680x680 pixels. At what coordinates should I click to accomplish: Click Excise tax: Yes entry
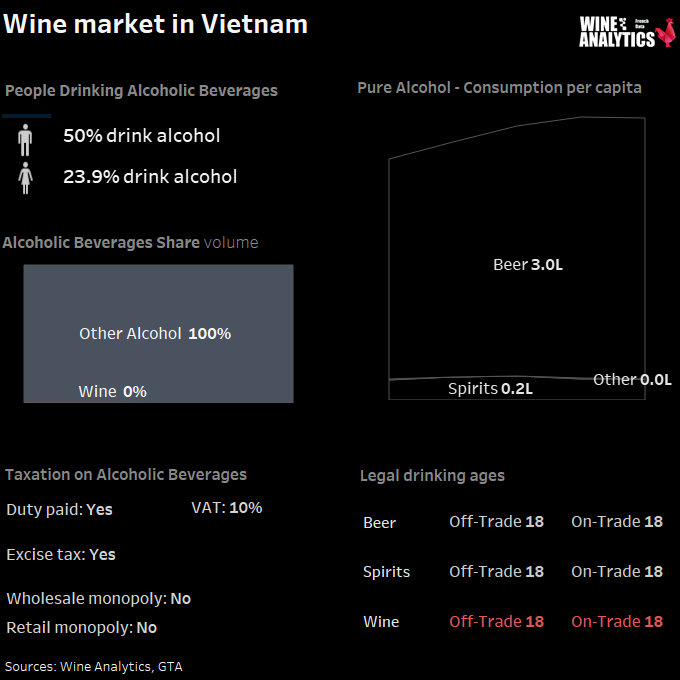pos(61,555)
